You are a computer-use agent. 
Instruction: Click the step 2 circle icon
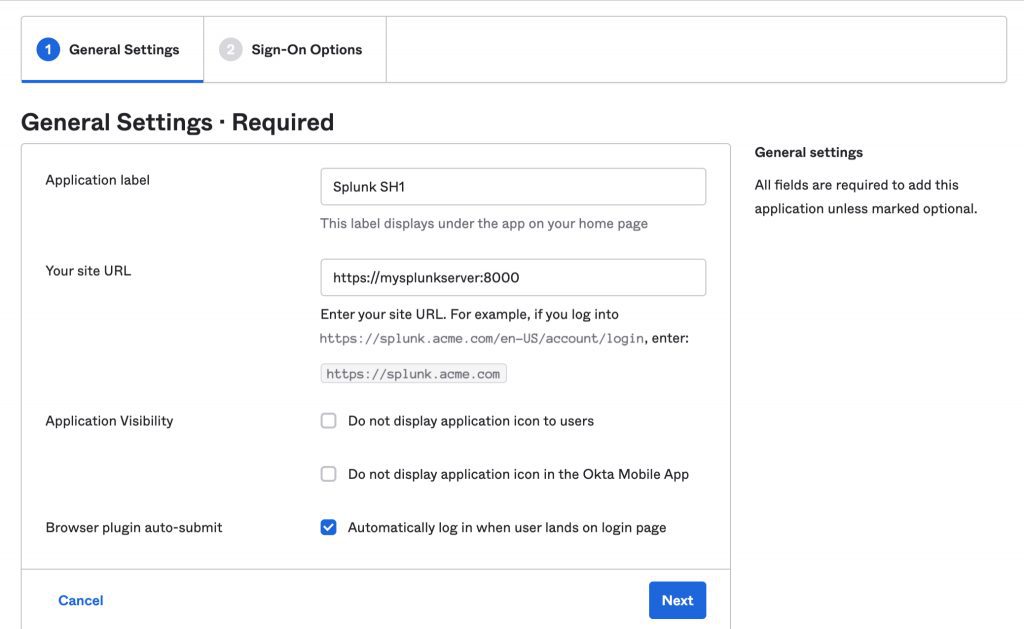(231, 50)
